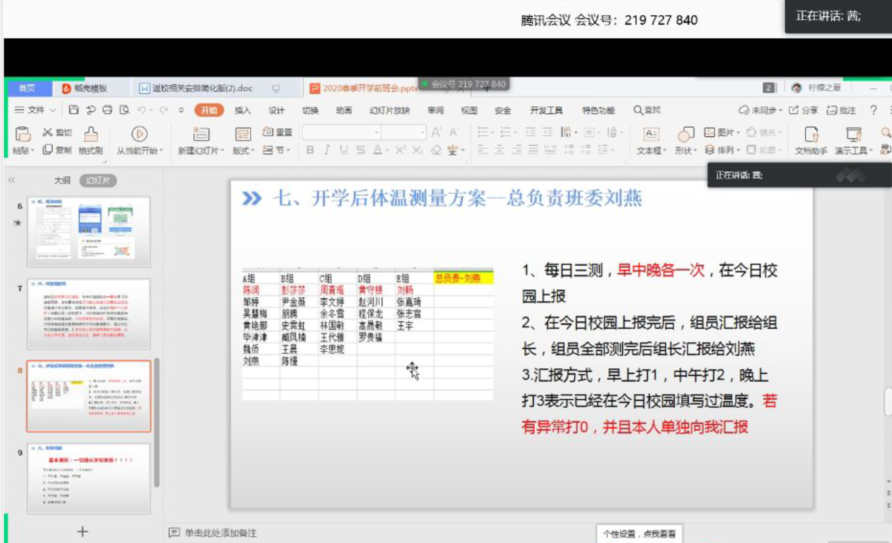Click the clear formatting eraser icon
This screenshot has height=543, width=892.
point(436,150)
